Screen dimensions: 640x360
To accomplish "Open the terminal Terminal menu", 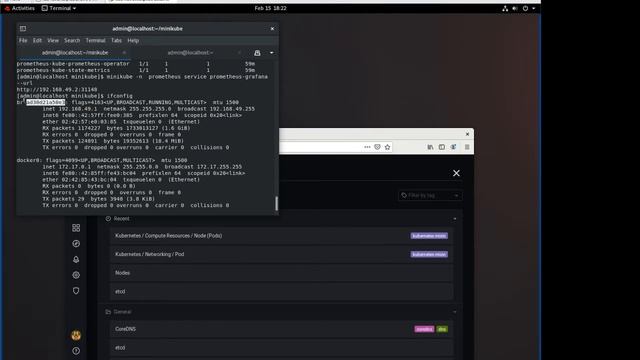I will click(95, 40).
